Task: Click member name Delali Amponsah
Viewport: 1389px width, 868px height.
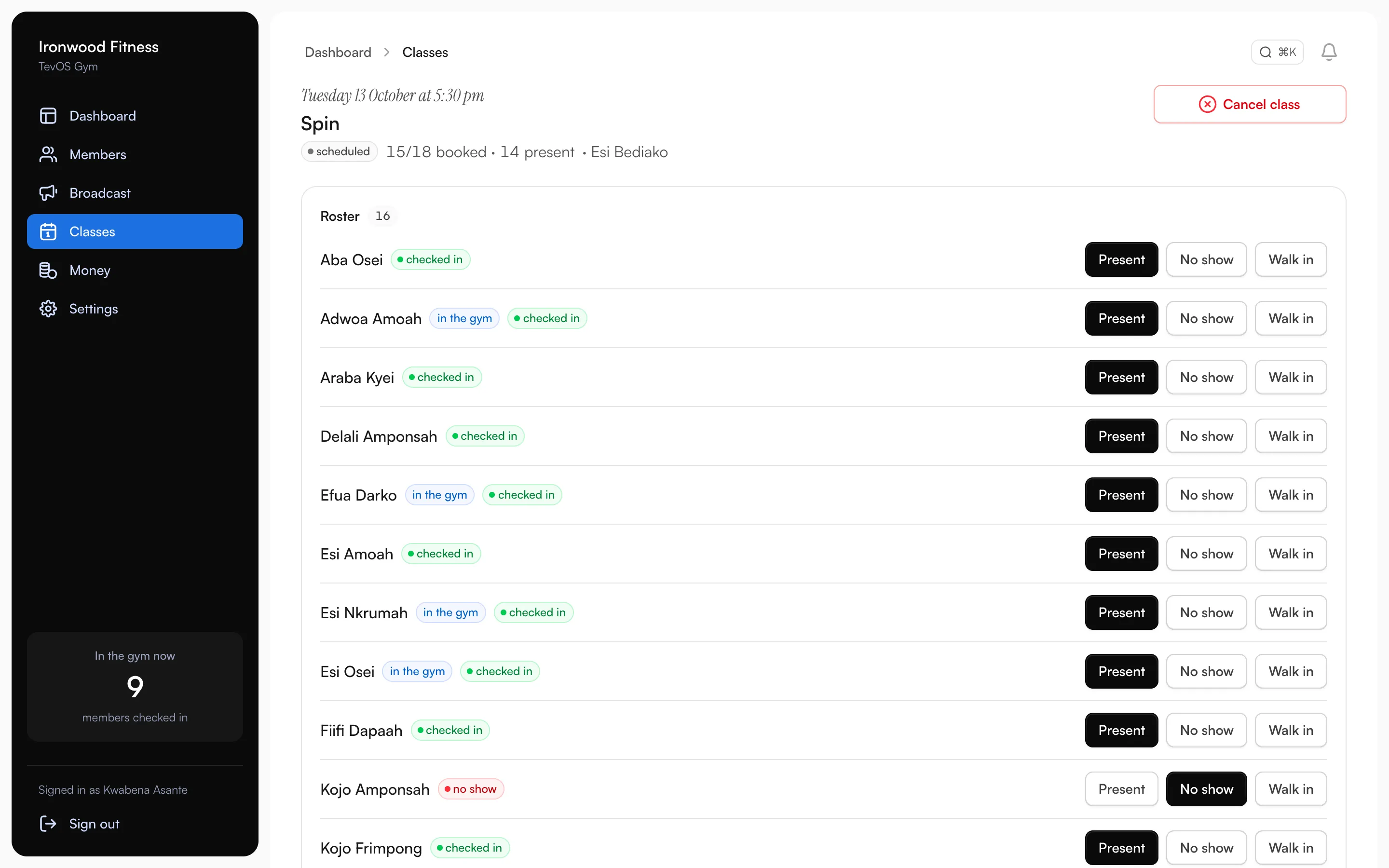Action: [379, 437]
